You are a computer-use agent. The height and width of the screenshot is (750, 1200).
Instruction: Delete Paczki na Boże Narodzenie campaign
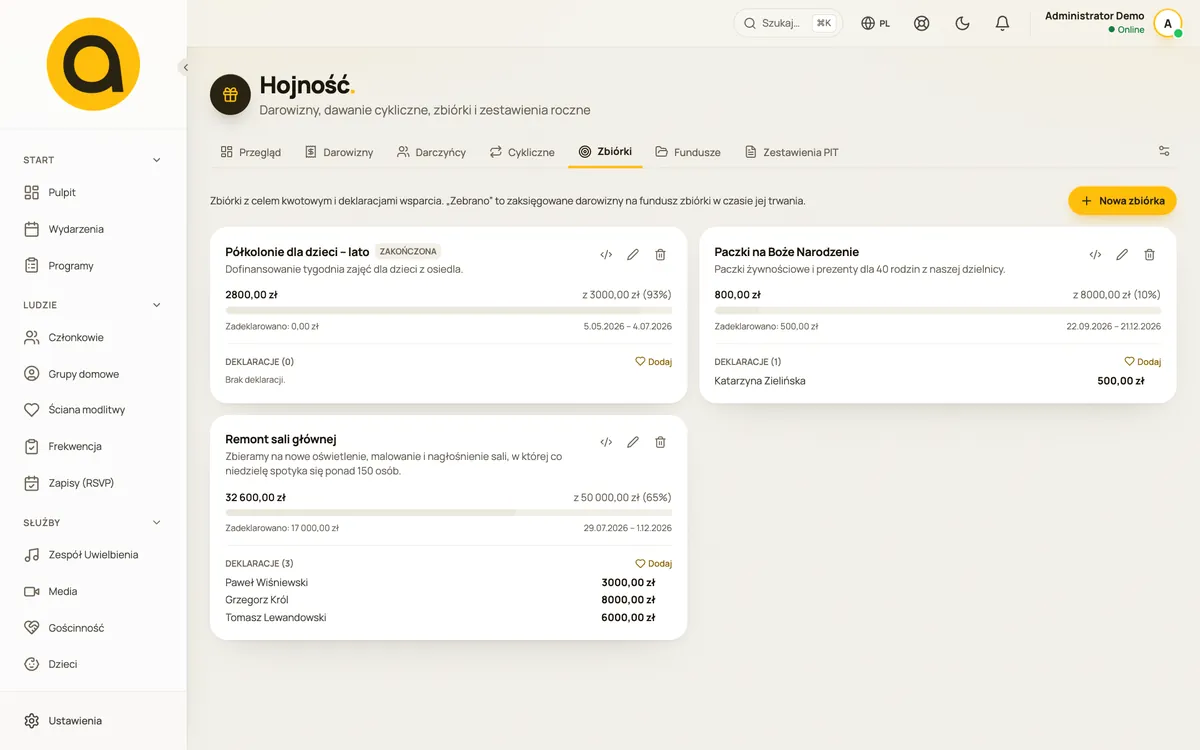pos(1149,255)
